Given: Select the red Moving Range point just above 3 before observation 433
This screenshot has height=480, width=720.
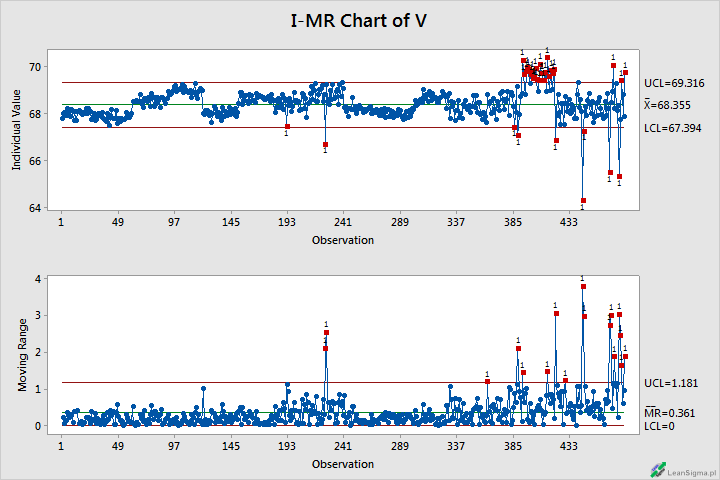Looking at the screenshot, I should tap(556, 314).
